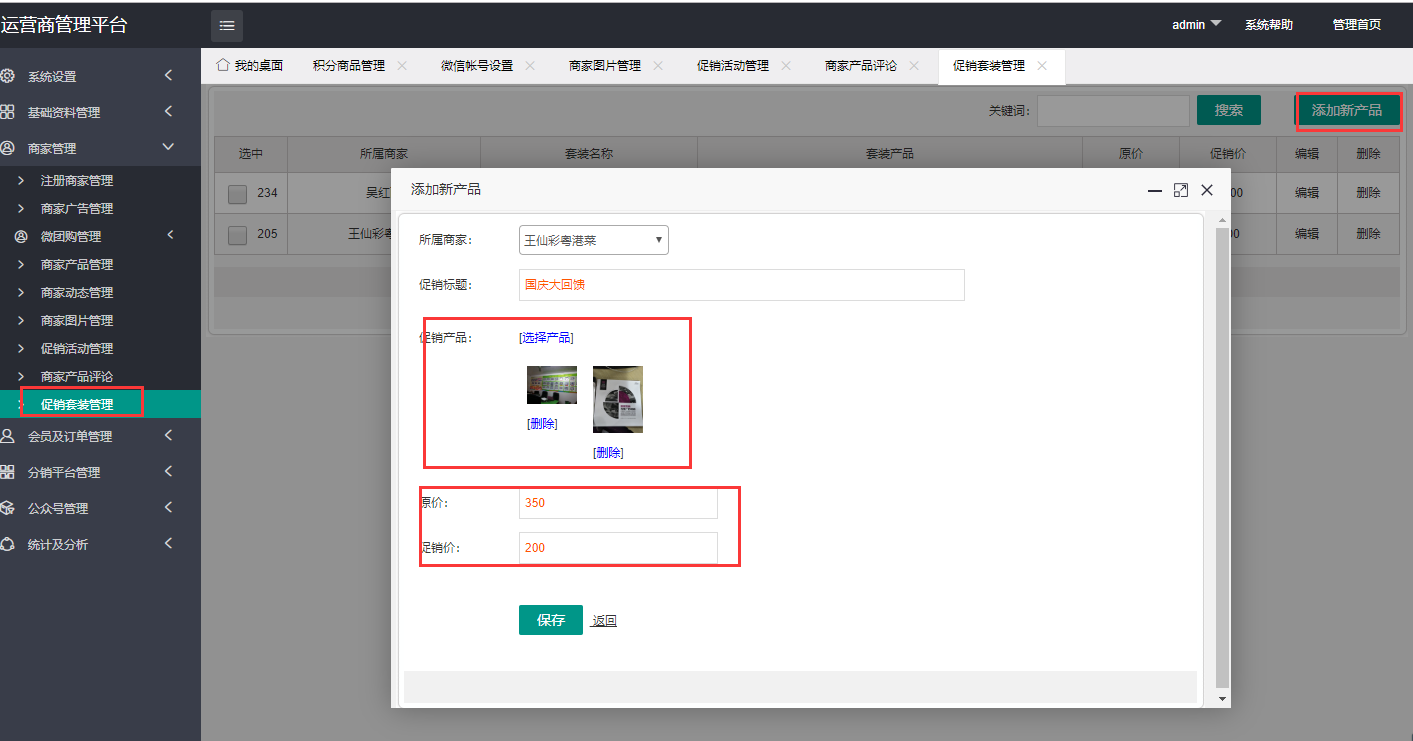Screen dimensions: 1413x741
Task: Click the 统计及分析 icon in sidebar
Action: [8, 544]
